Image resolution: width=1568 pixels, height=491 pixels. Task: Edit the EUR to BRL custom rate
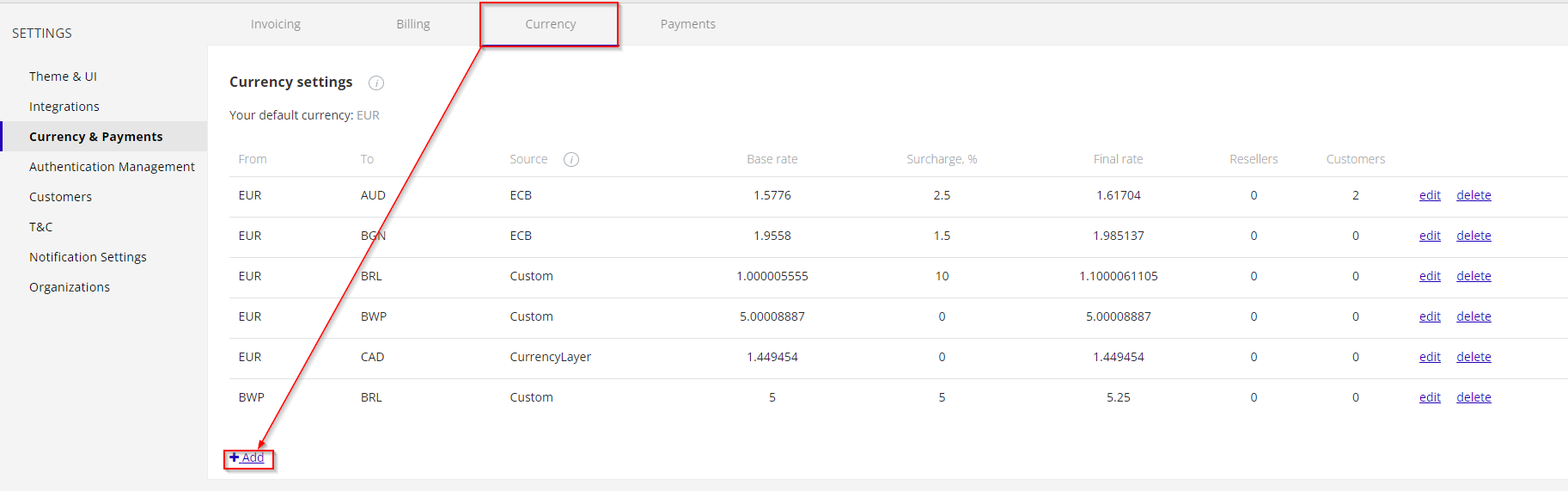1430,277
